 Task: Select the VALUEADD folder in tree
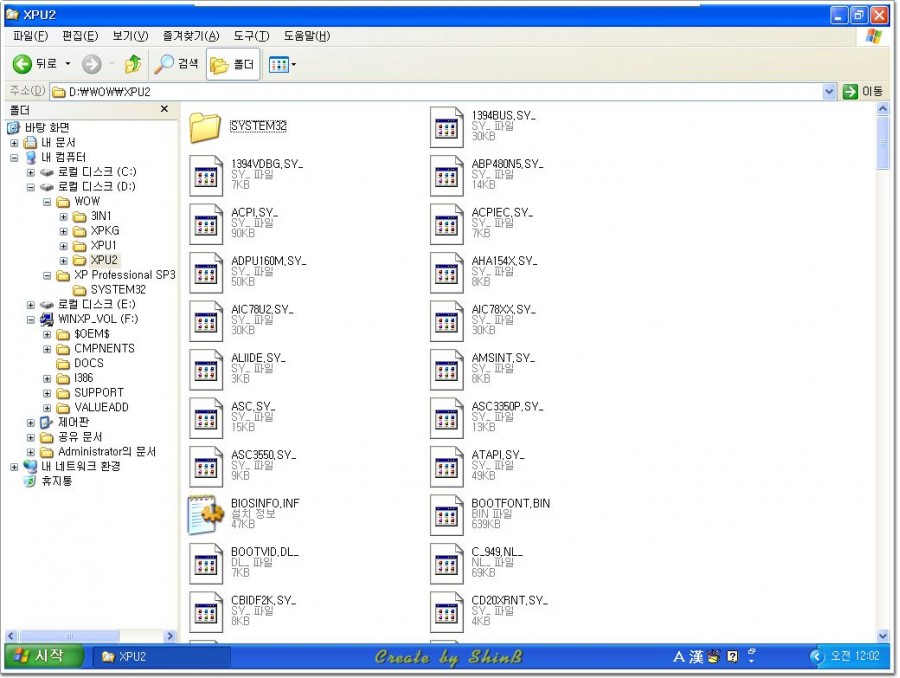[x=102, y=408]
